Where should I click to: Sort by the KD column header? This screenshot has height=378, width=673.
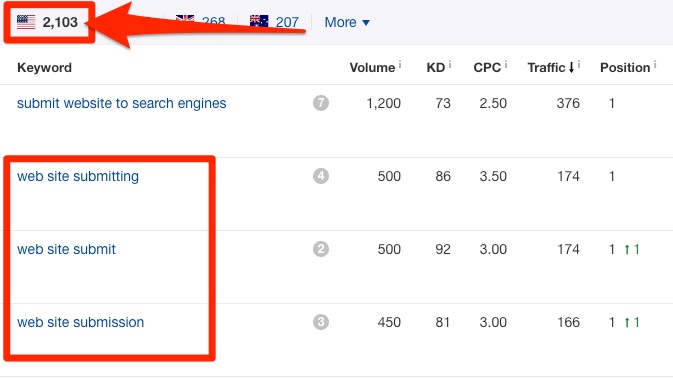click(436, 67)
